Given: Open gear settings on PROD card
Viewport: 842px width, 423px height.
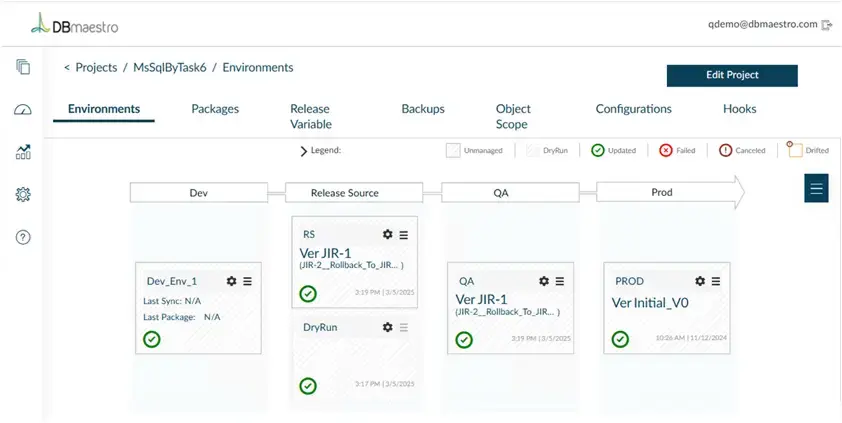Looking at the screenshot, I should [700, 281].
